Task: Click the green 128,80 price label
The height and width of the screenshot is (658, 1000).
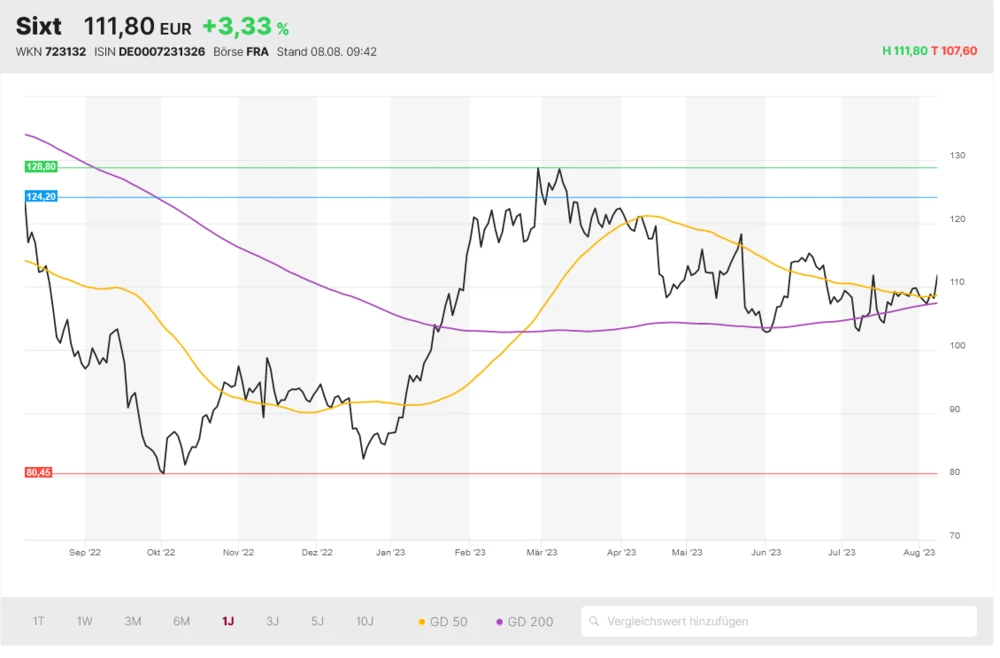Action: 41,167
